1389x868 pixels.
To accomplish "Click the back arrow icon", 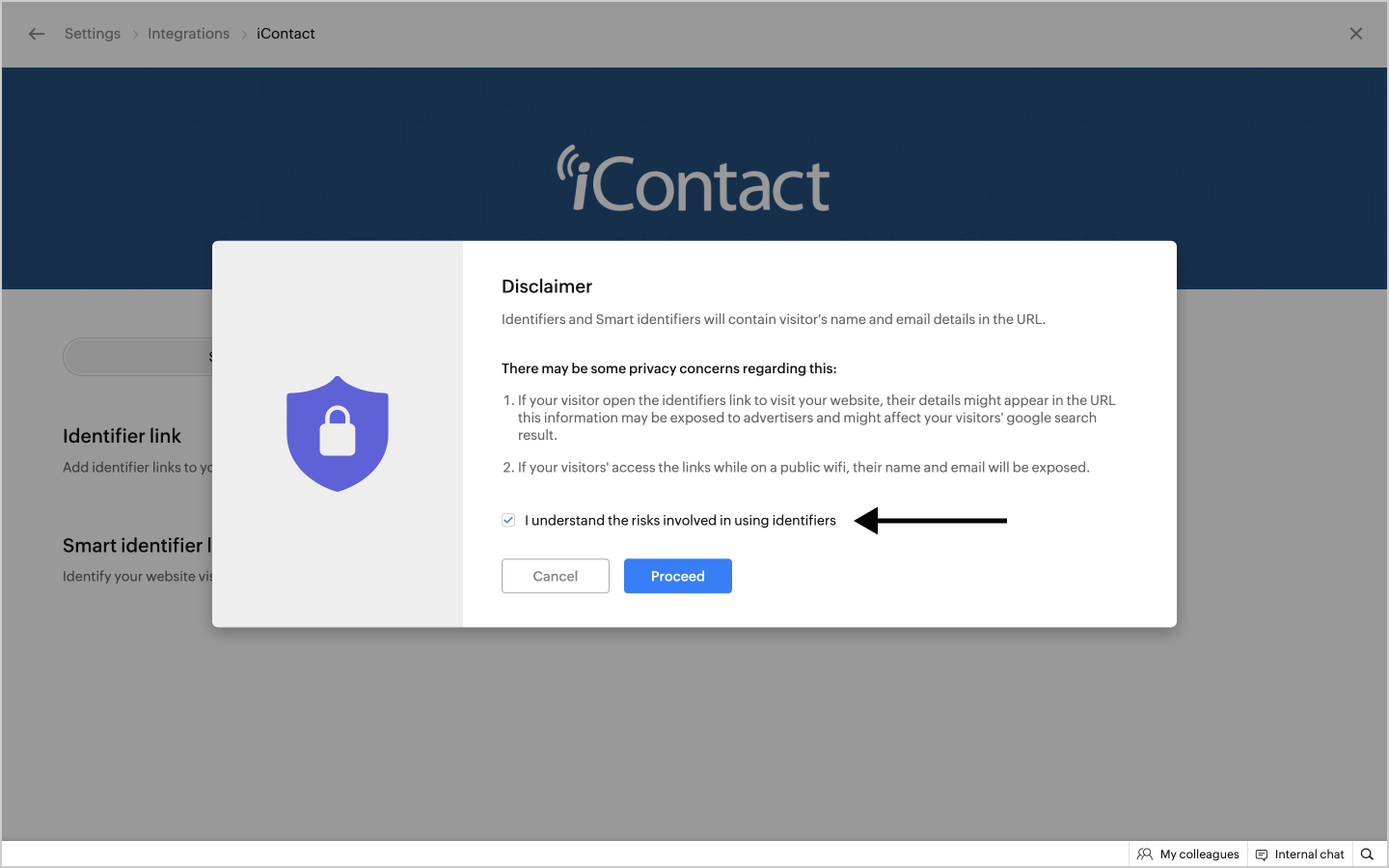I will (x=37, y=34).
